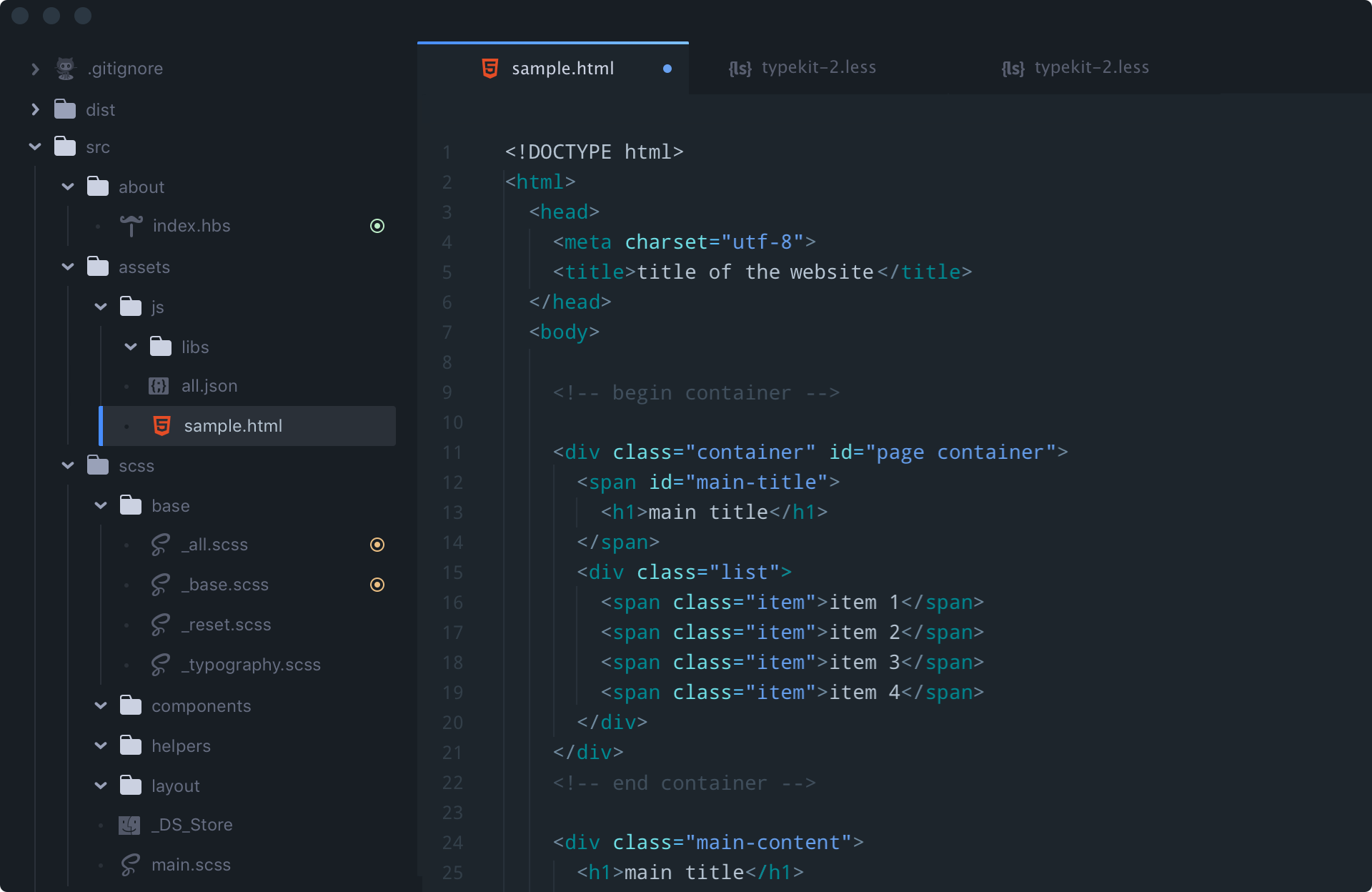Click the HTML5 icon on the sample.html tab
The height and width of the screenshot is (892, 1372).
pos(490,68)
